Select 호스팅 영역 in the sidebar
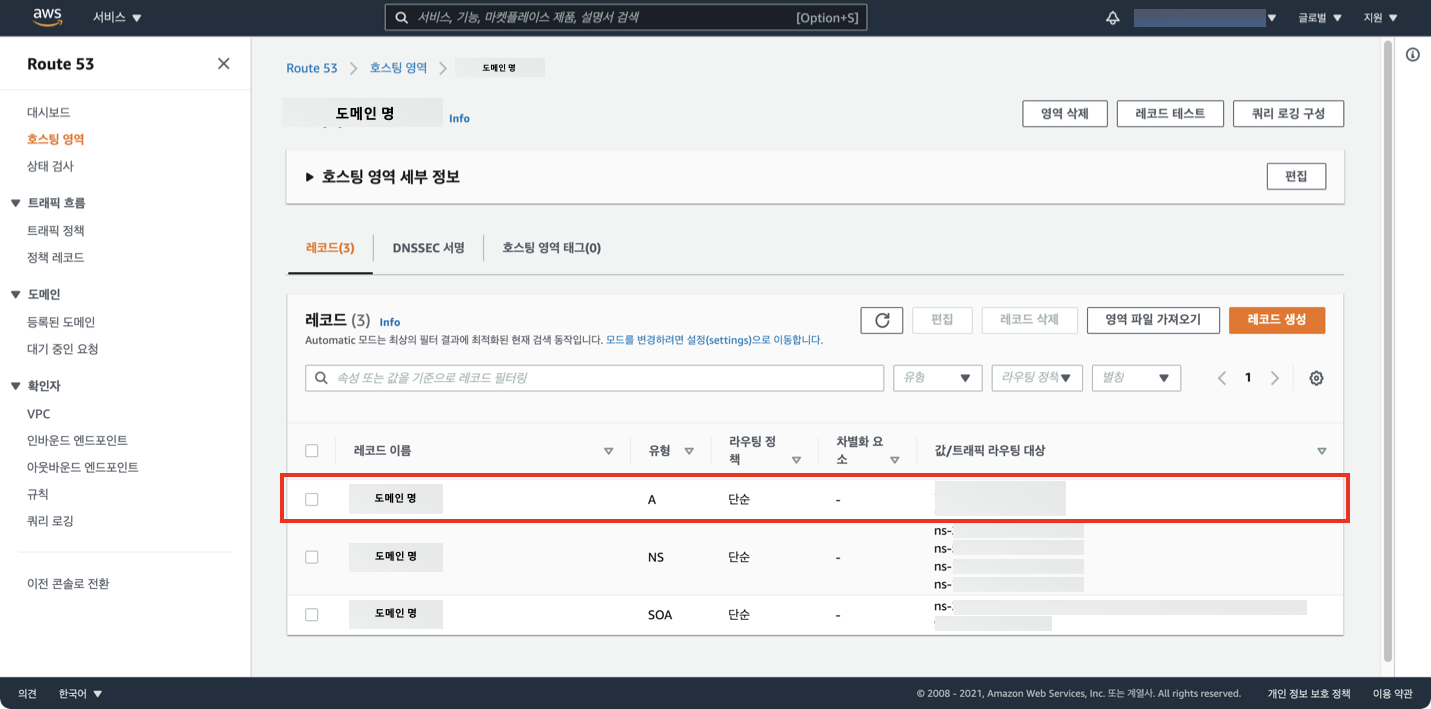The height and width of the screenshot is (709, 1431). pos(56,140)
